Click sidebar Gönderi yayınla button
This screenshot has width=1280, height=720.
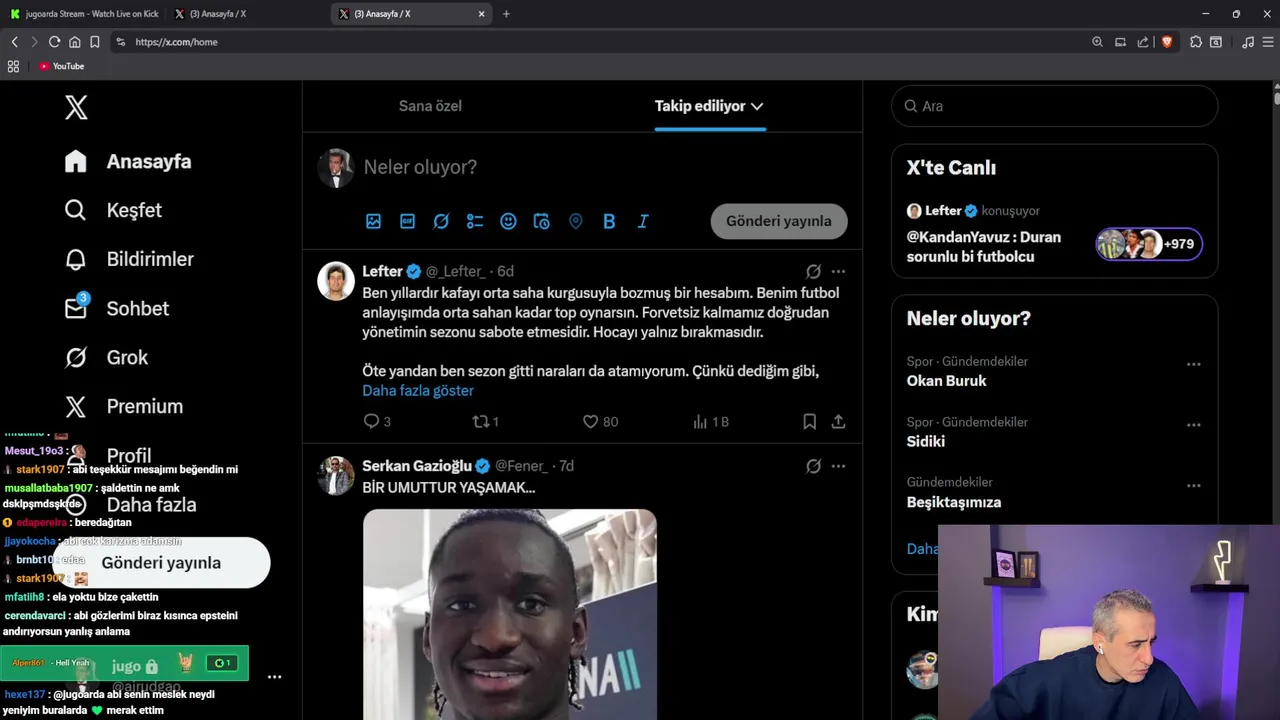coord(161,563)
